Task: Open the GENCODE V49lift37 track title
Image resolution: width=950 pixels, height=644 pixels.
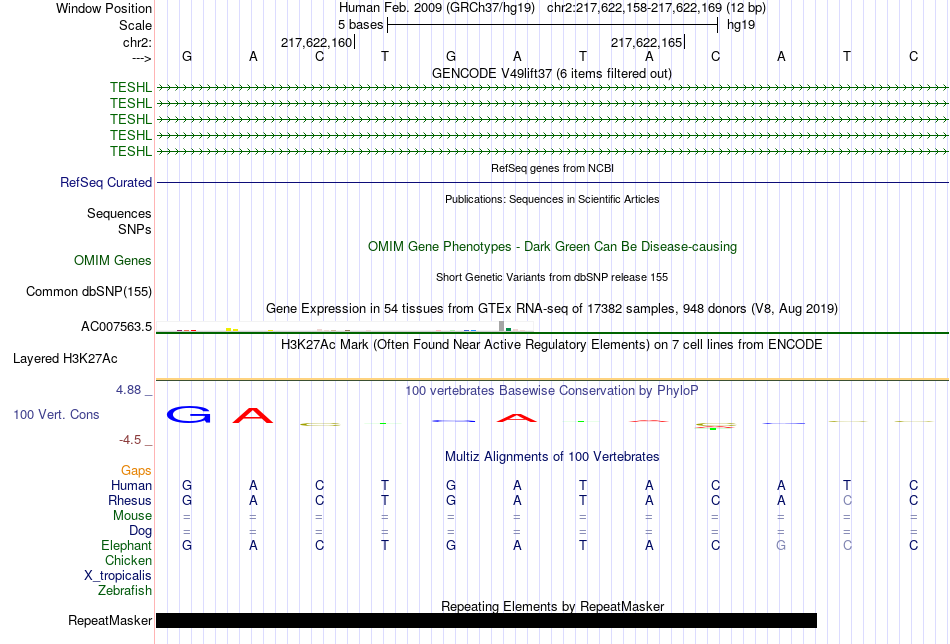Action: click(551, 73)
